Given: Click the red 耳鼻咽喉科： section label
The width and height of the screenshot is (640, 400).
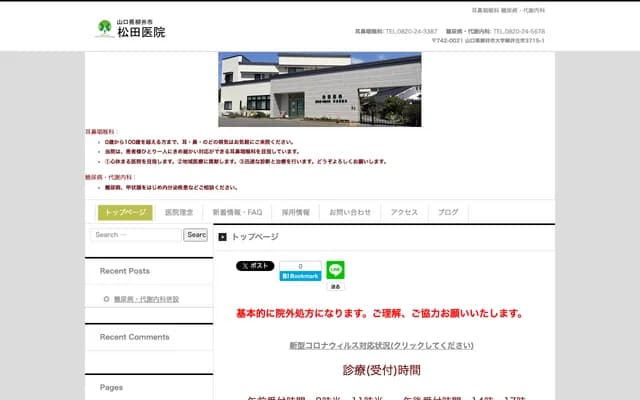Looking at the screenshot, I should point(102,132).
